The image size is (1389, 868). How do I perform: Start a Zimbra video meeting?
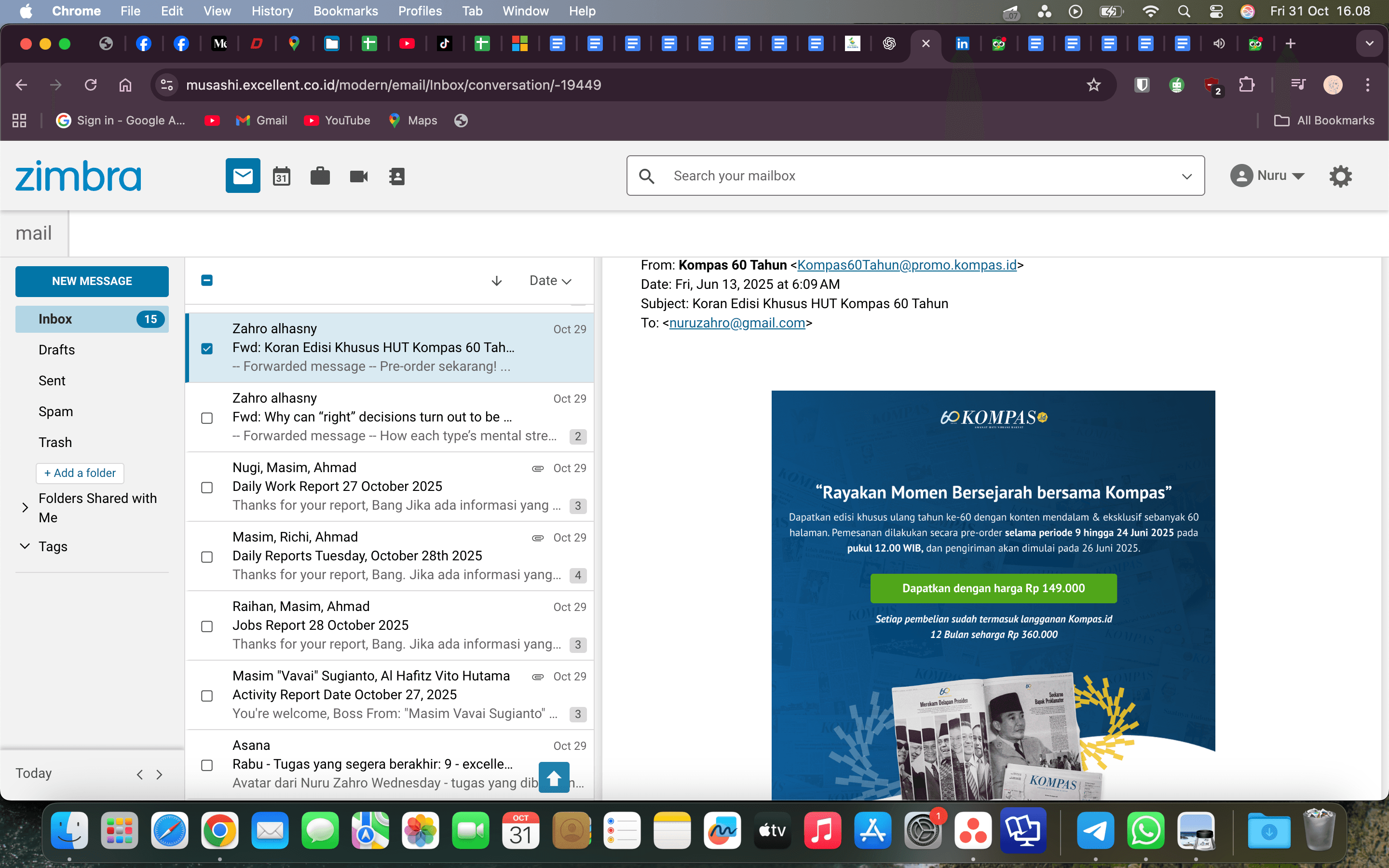pyautogui.click(x=357, y=176)
